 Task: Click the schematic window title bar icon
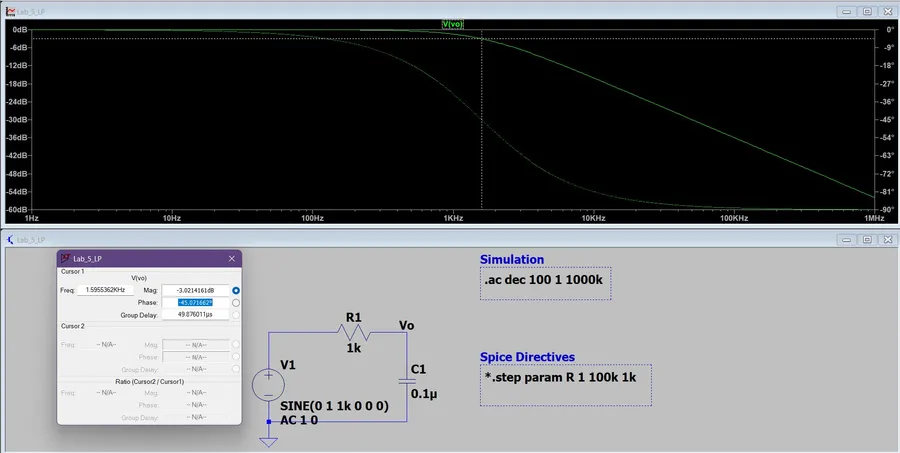pos(10,239)
